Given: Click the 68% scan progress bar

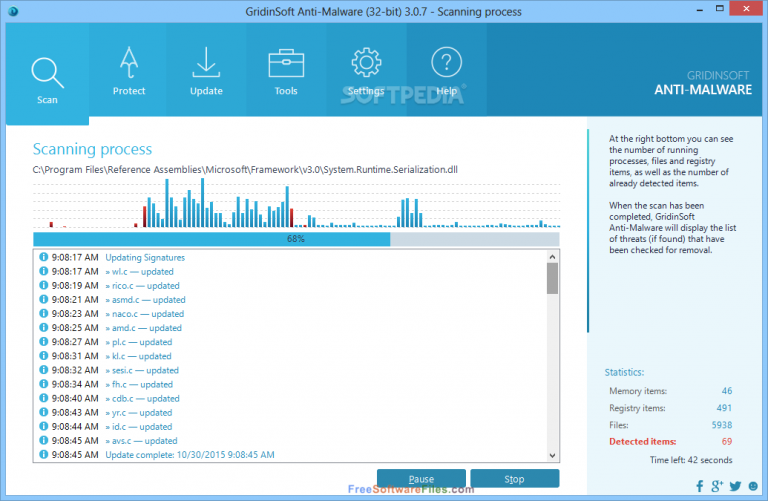Looking at the screenshot, I should (x=296, y=239).
